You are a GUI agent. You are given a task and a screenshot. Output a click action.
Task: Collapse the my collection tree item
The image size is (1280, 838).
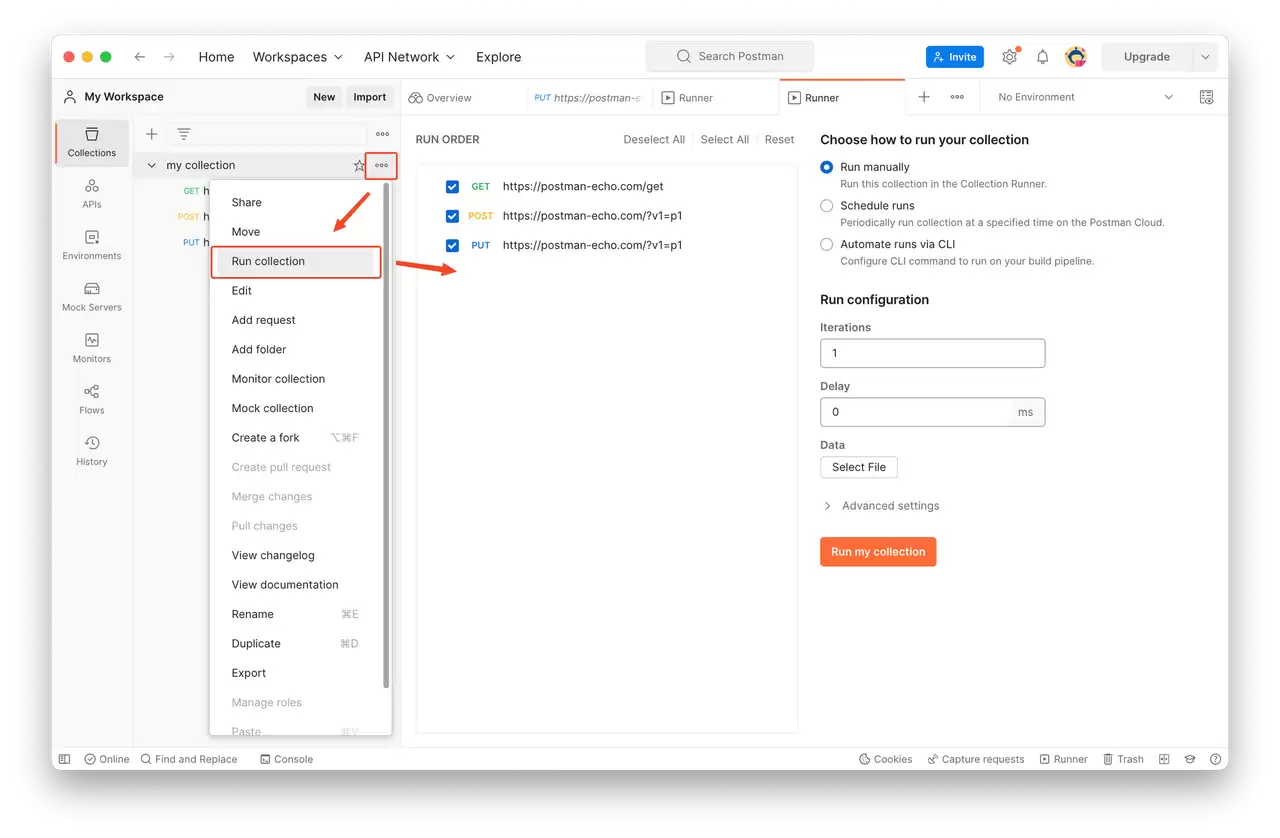(152, 166)
